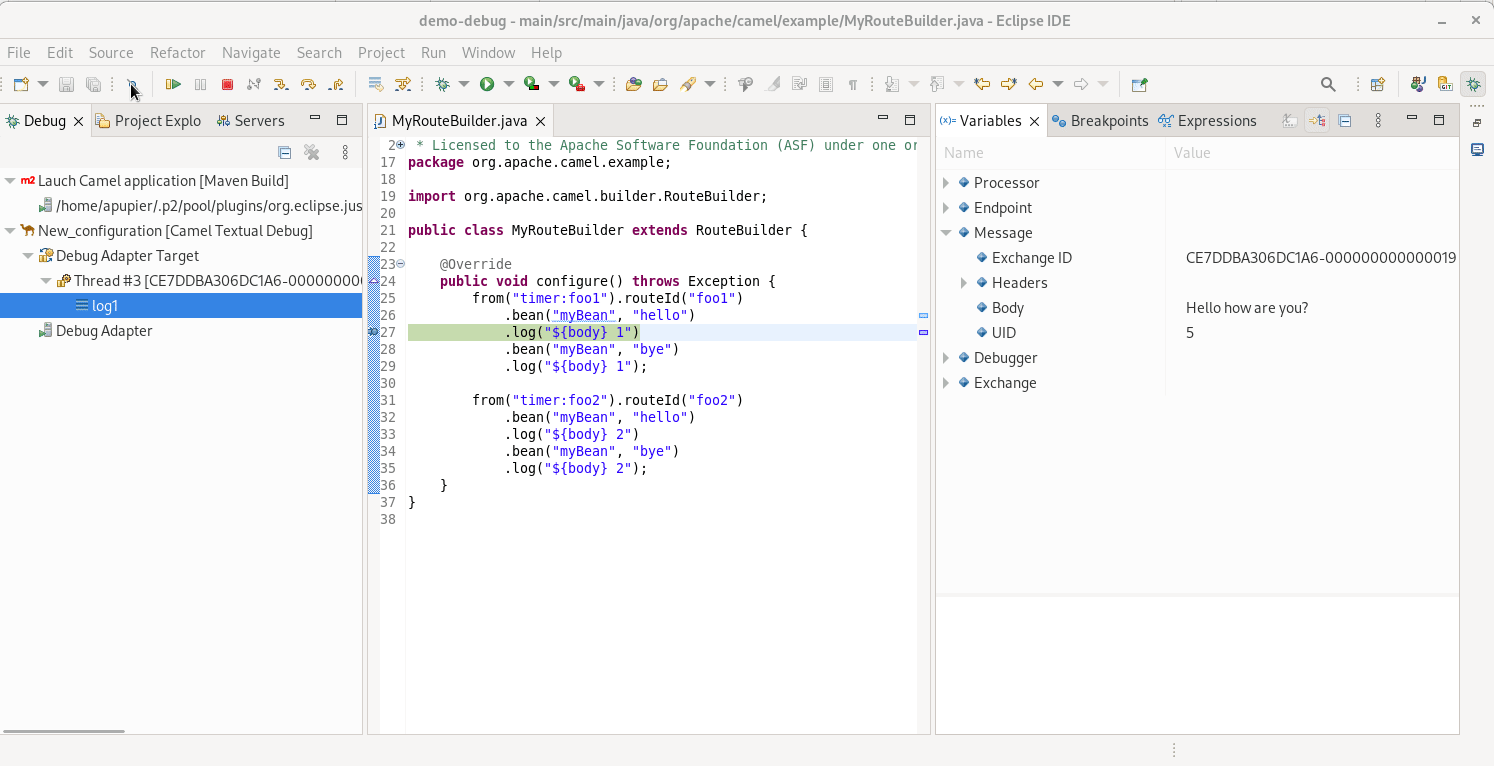Remove terminated launches in Debug view
1494x766 pixels.
(311, 152)
